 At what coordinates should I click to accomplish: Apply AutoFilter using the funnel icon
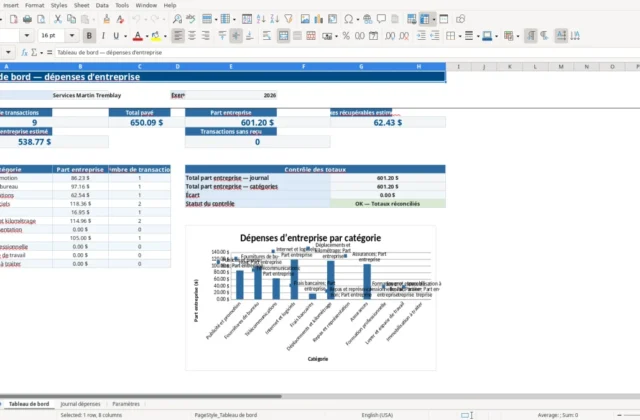[289, 19]
